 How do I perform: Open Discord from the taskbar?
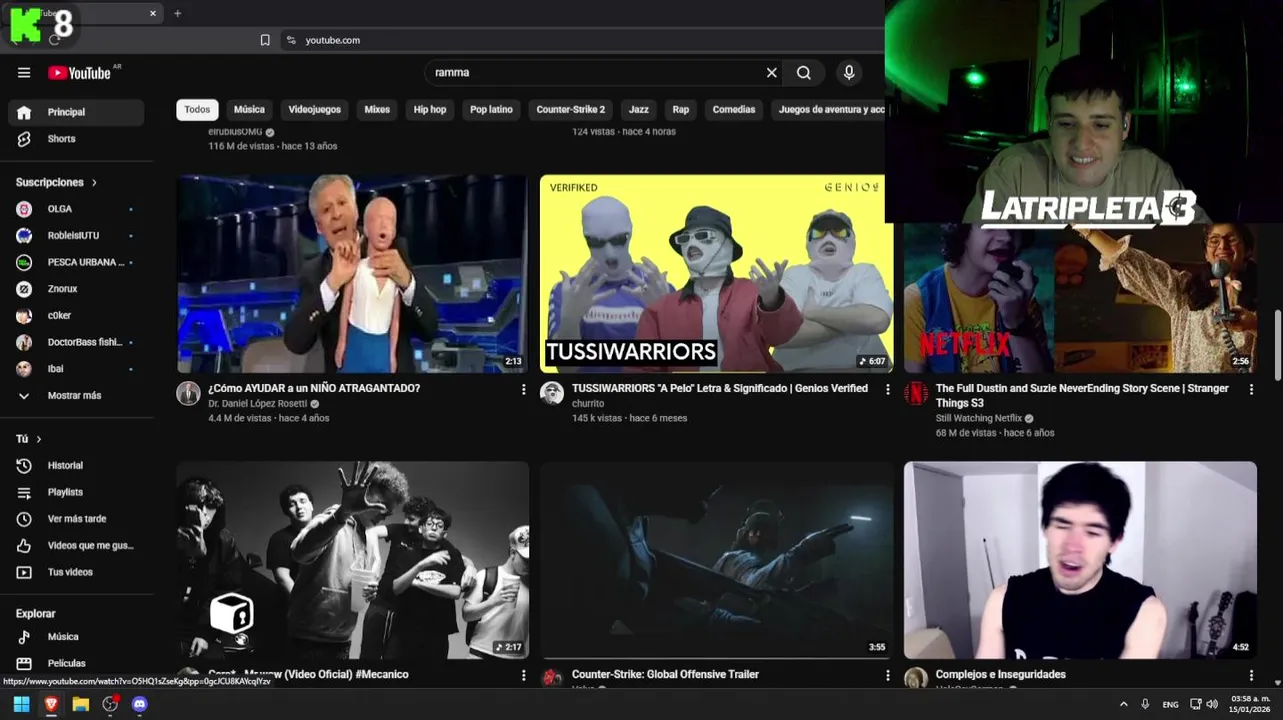140,704
